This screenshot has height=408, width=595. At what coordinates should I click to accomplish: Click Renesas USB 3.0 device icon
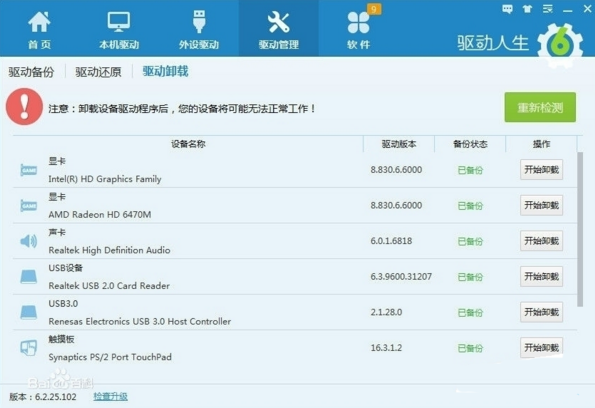pyautogui.click(x=28, y=312)
